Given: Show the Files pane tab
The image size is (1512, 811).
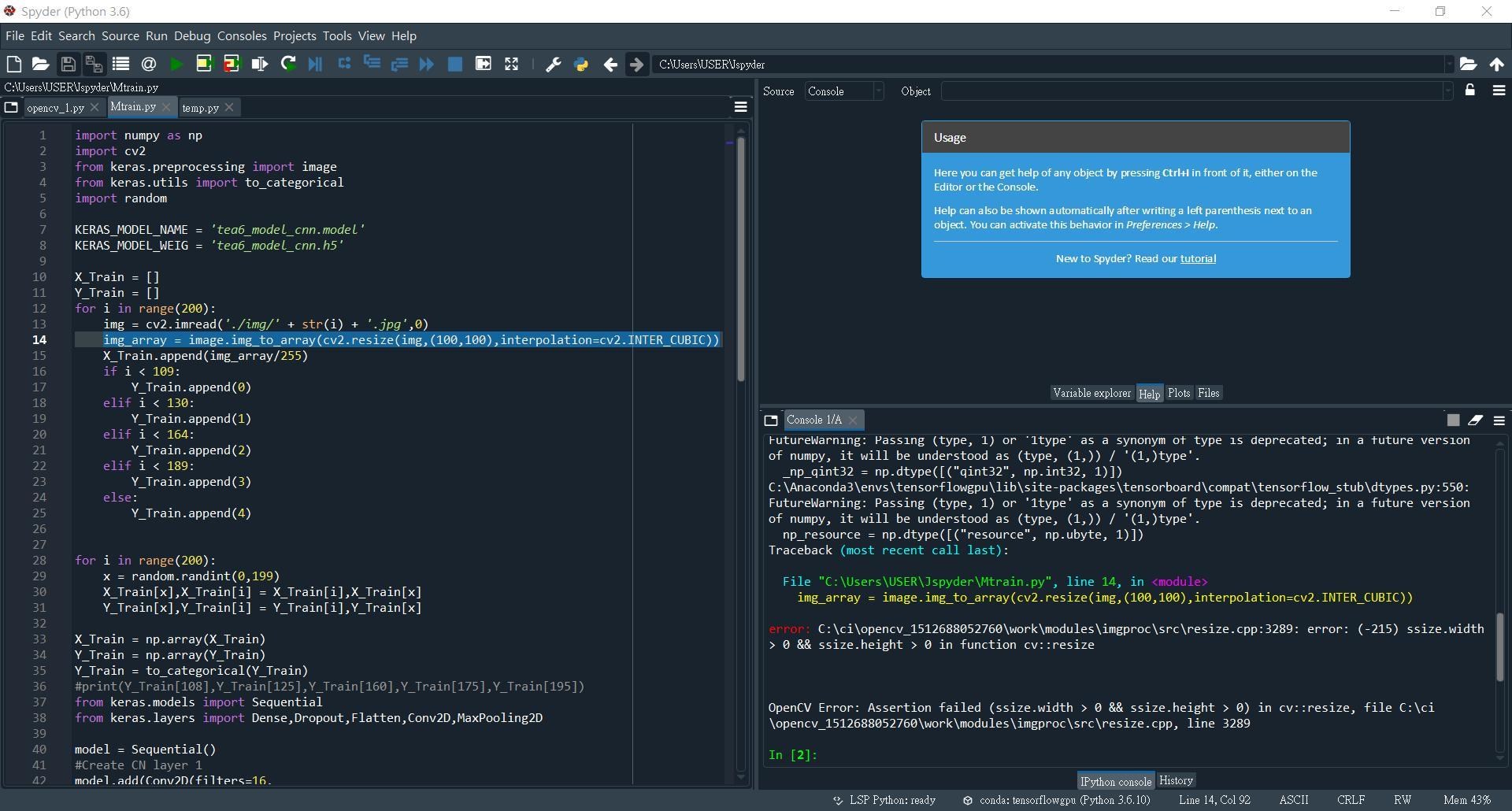Looking at the screenshot, I should (x=1208, y=393).
